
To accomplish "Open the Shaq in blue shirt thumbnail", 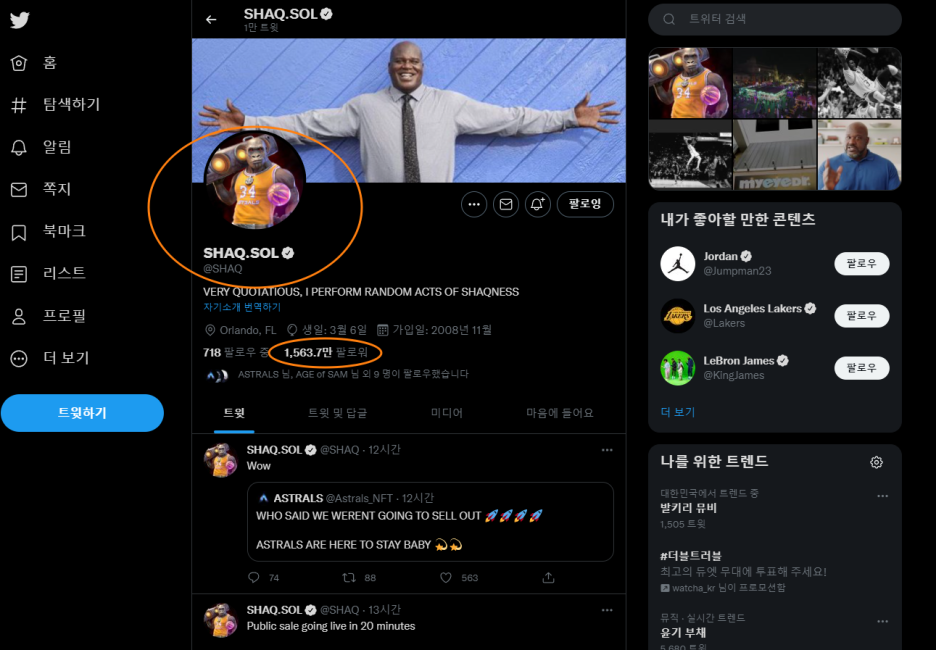I will click(860, 155).
